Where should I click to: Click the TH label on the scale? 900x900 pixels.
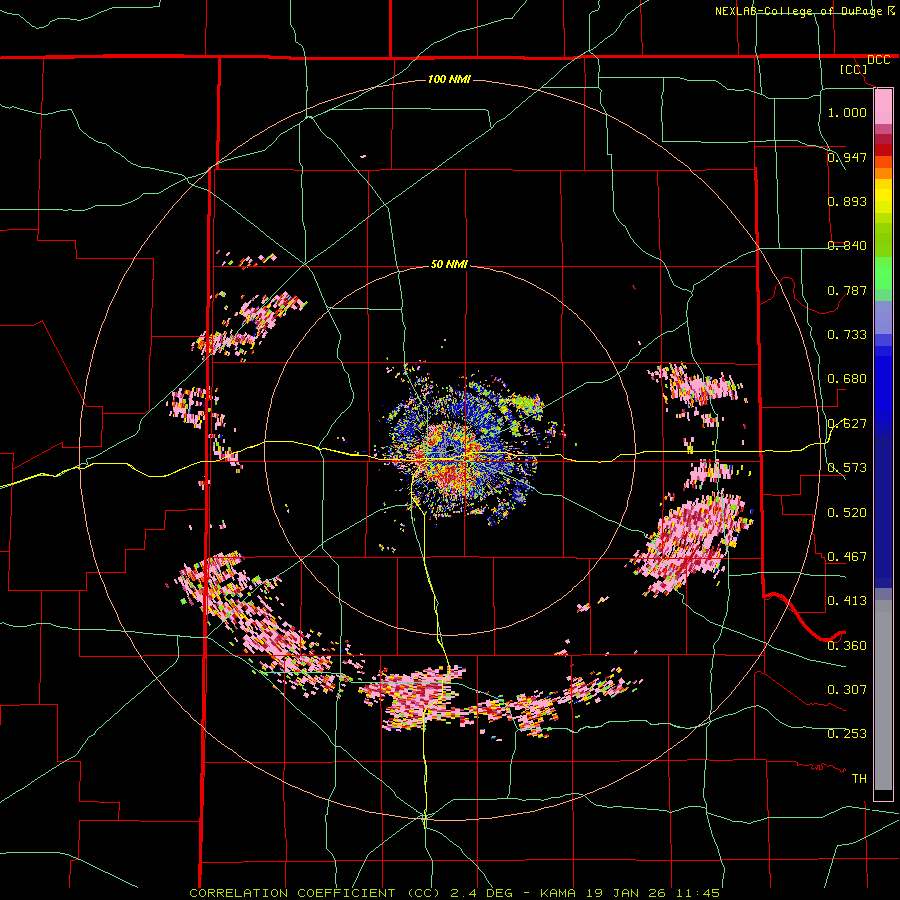859,779
